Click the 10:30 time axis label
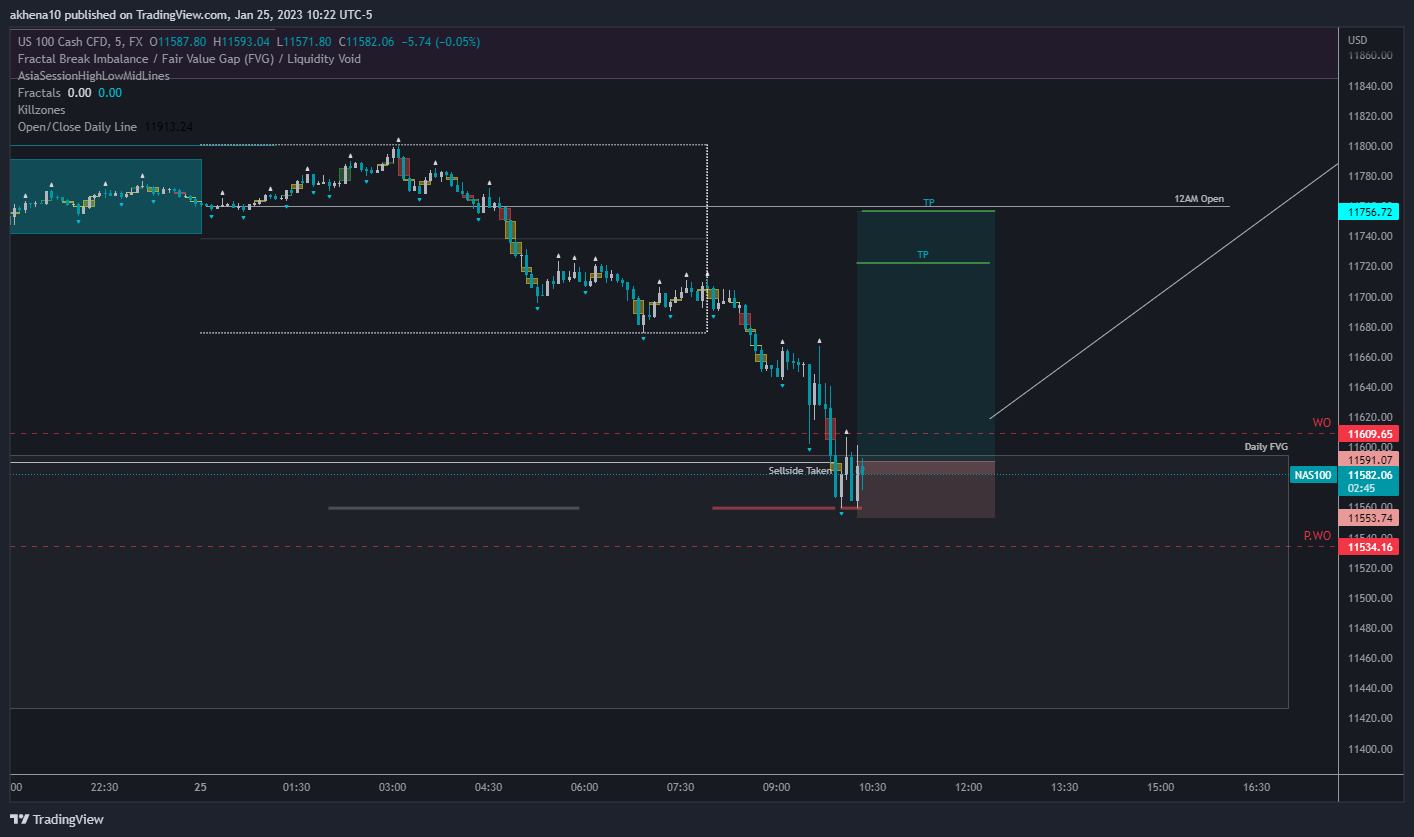The image size is (1414, 837). click(872, 787)
